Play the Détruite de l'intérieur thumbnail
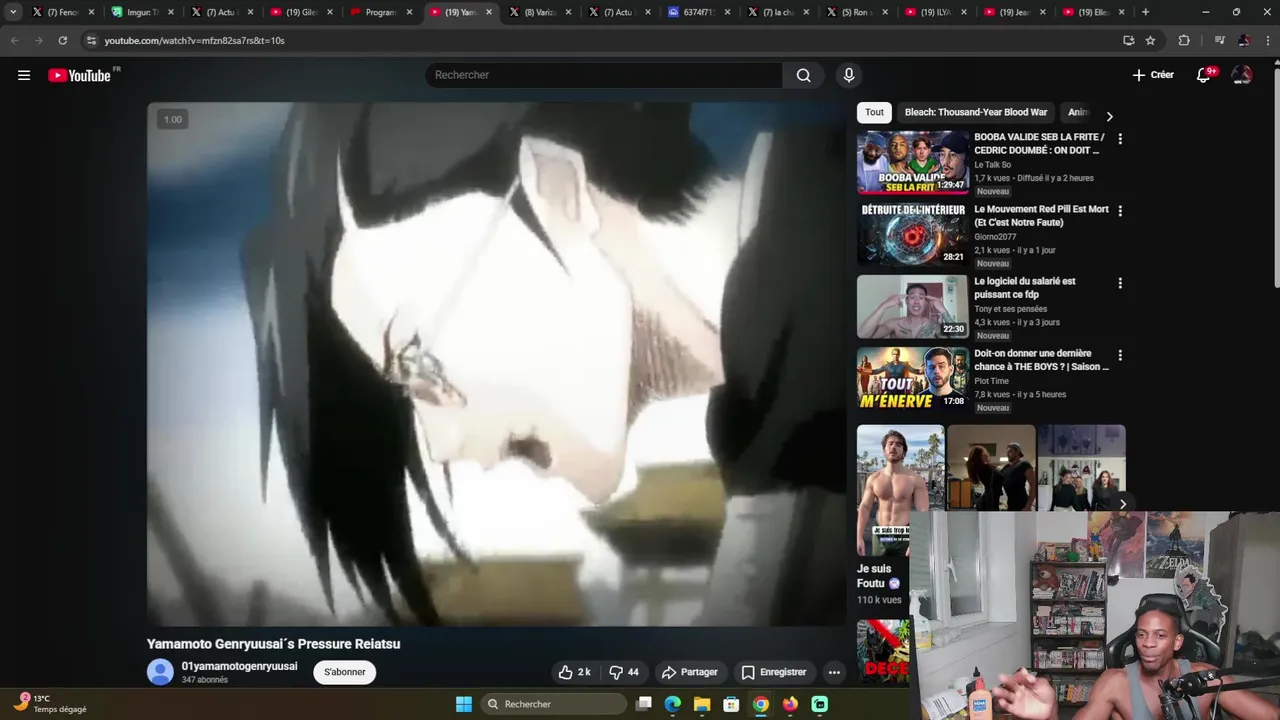Viewport: 1280px width, 720px height. [x=912, y=234]
